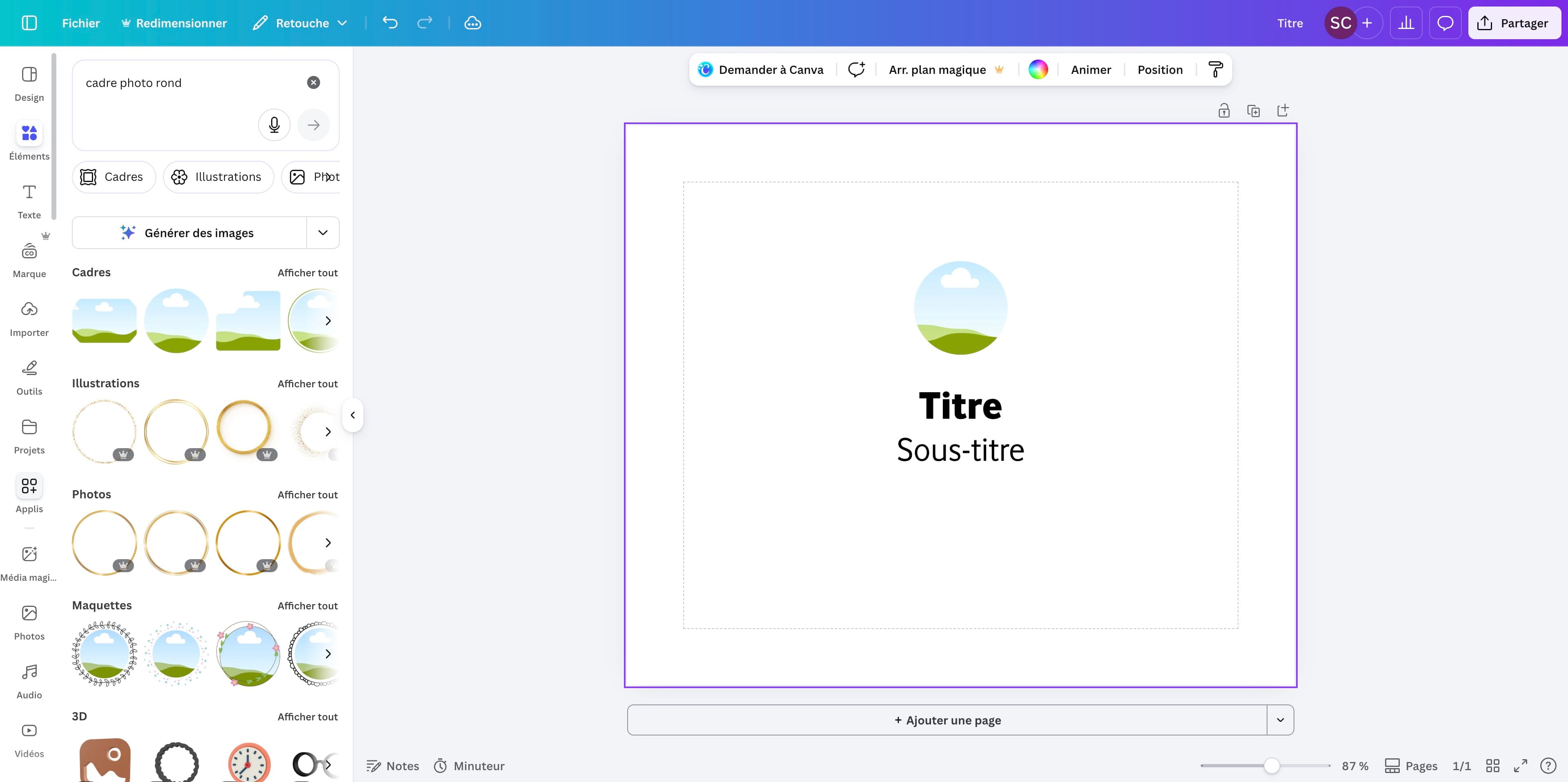Open the comment-plus icon in toolbar
This screenshot has height=782, width=1568.
(856, 70)
